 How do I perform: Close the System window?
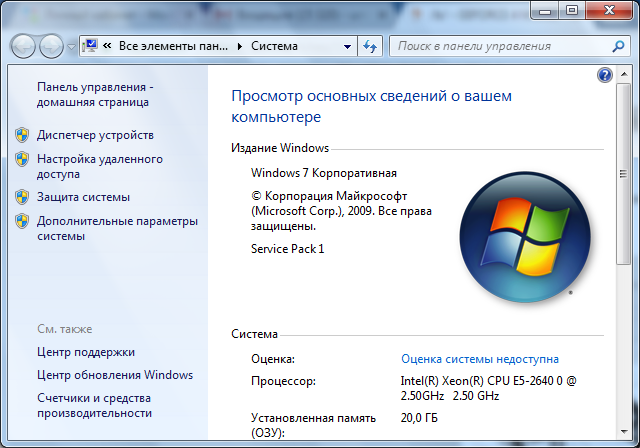(609, 11)
